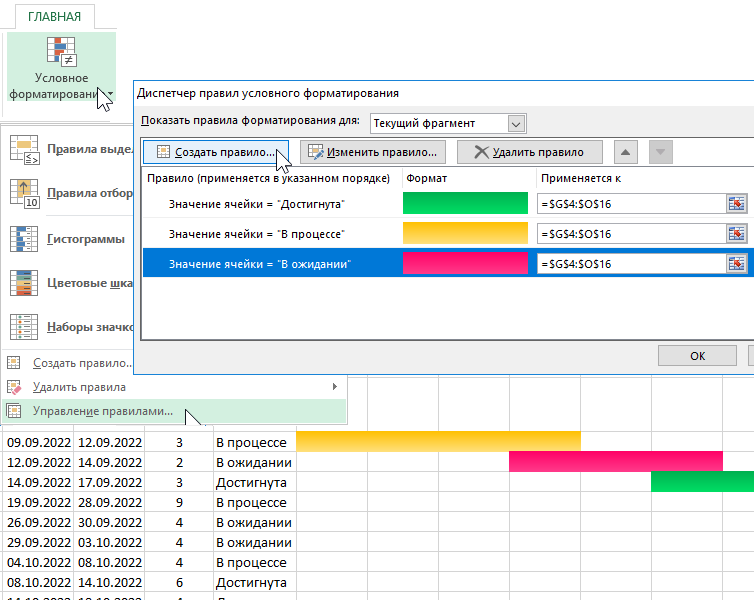Expand the Текущий фрагмент dropdown
This screenshot has height=600, width=754.
click(516, 123)
